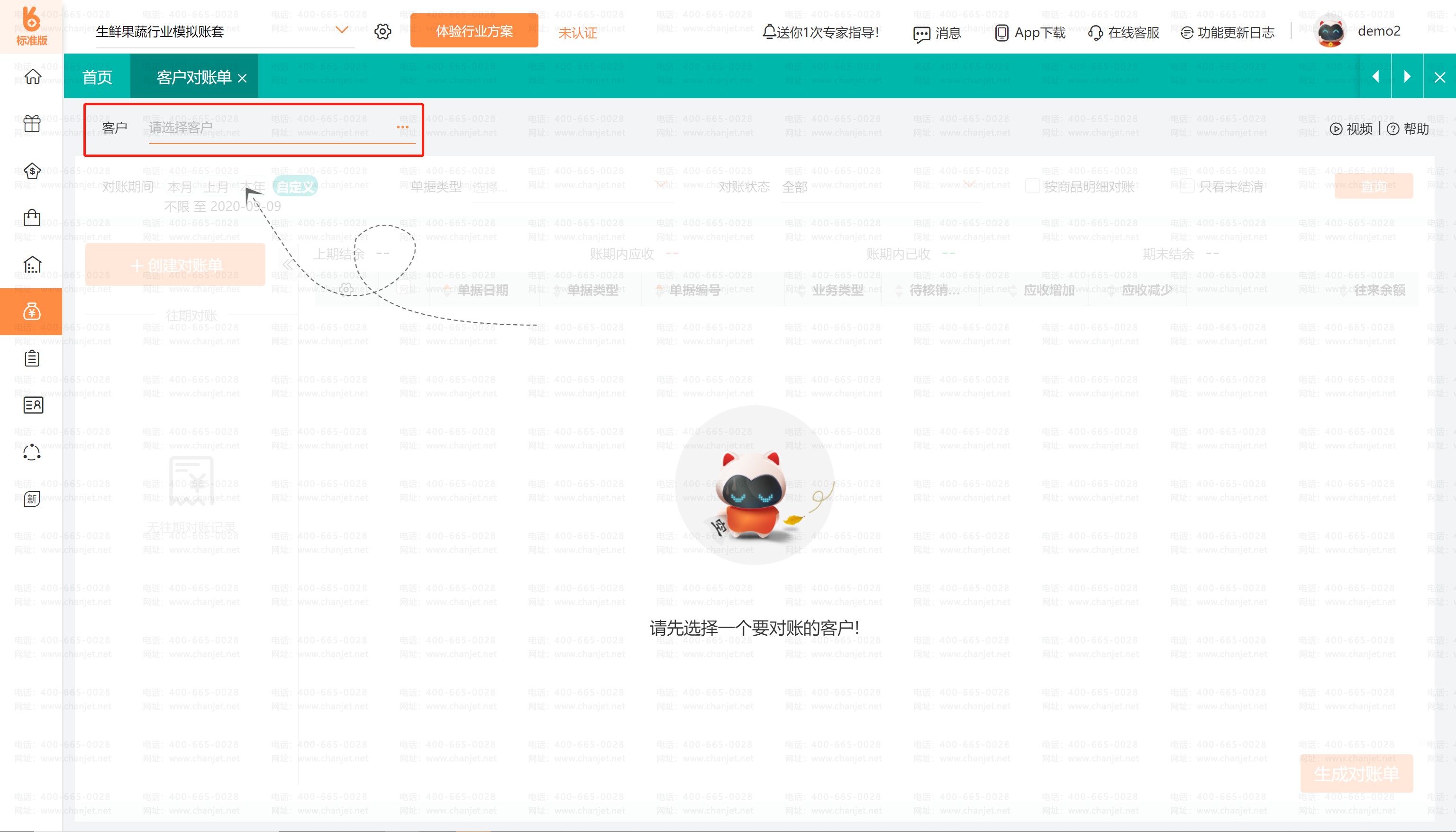This screenshot has width=1456, height=832.
Task: Expand the account set dropdown arrow
Action: pyautogui.click(x=342, y=30)
